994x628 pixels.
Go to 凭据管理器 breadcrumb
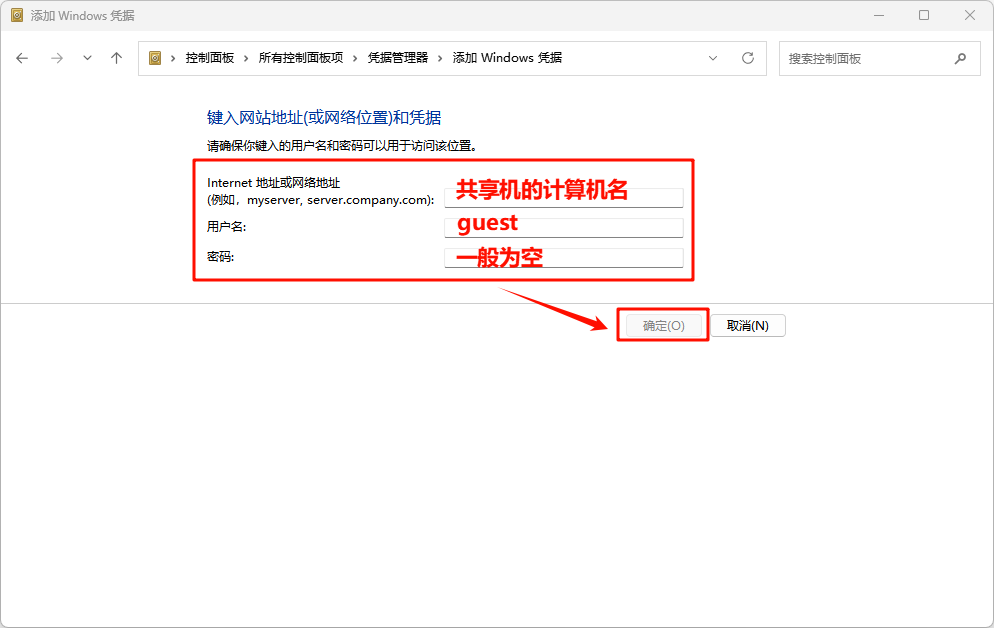pos(397,58)
